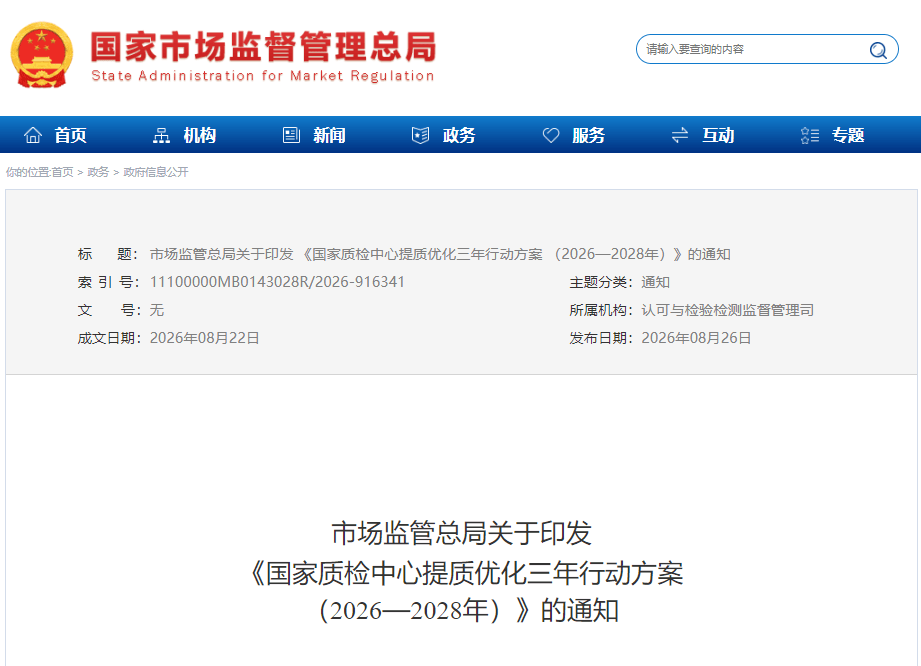Click the 政务 breadcrumb link

(x=98, y=172)
